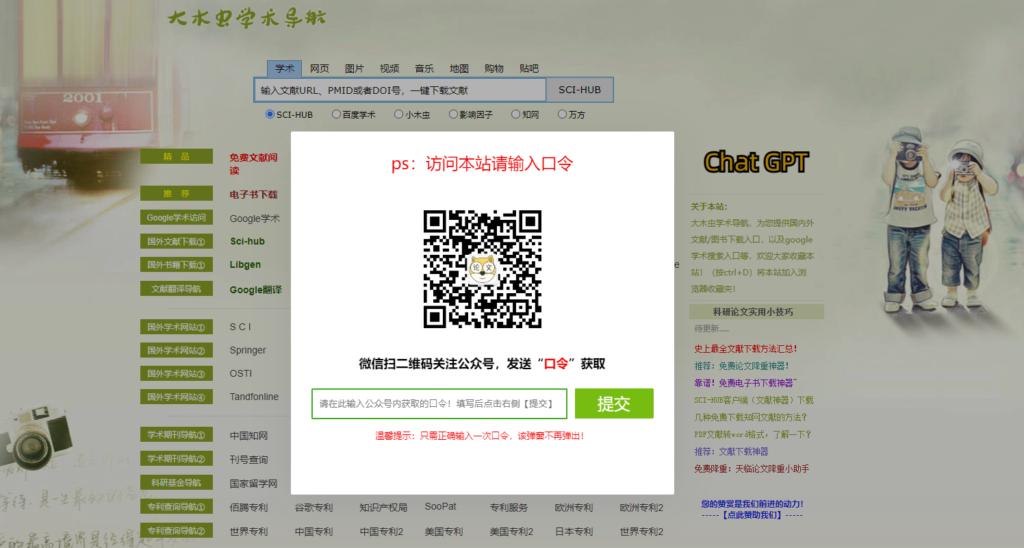The height and width of the screenshot is (548, 1024).
Task: Open the 国家留学网 link
Action: (253, 484)
